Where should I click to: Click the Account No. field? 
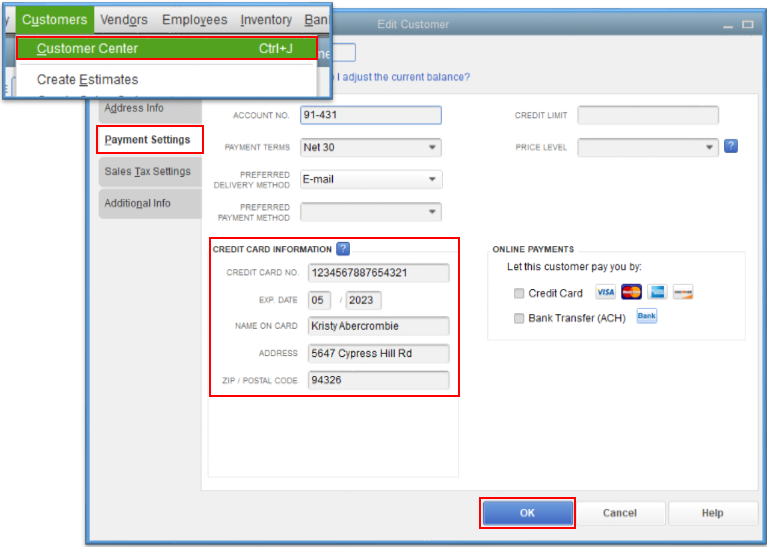click(371, 115)
